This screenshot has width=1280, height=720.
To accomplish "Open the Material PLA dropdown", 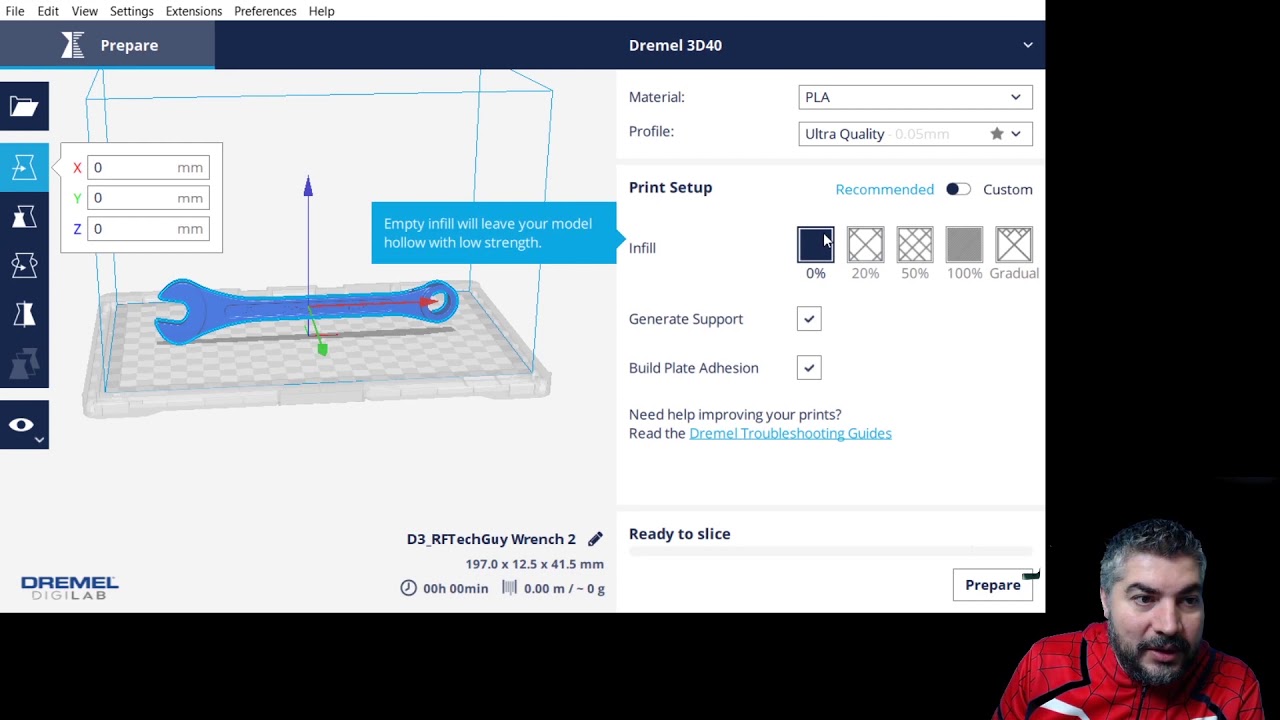I will (x=915, y=97).
